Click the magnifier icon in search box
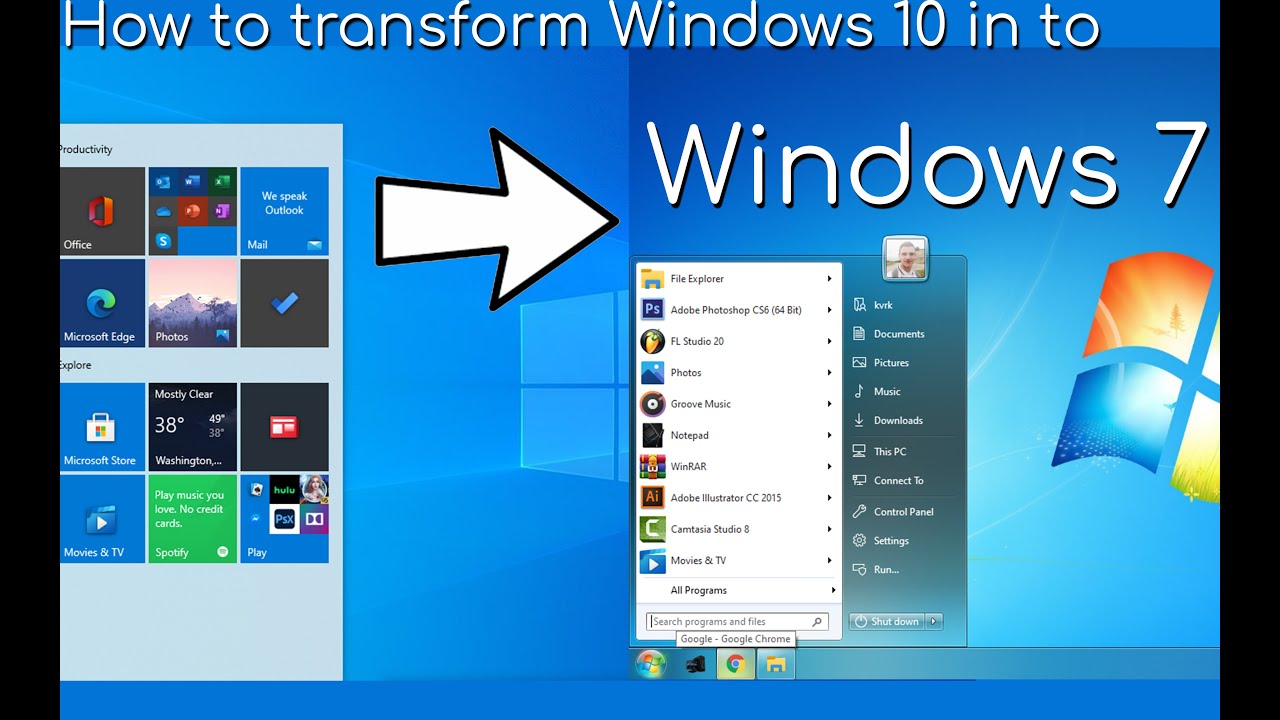This screenshot has width=1280, height=720. 817,622
